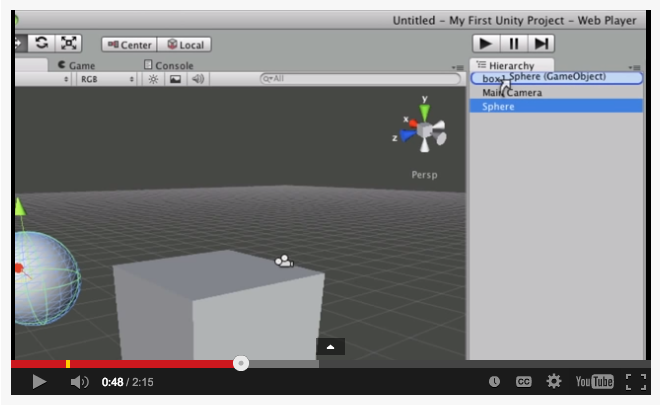Open the Scene panel options menu
660x405 pixels.
[x=458, y=67]
